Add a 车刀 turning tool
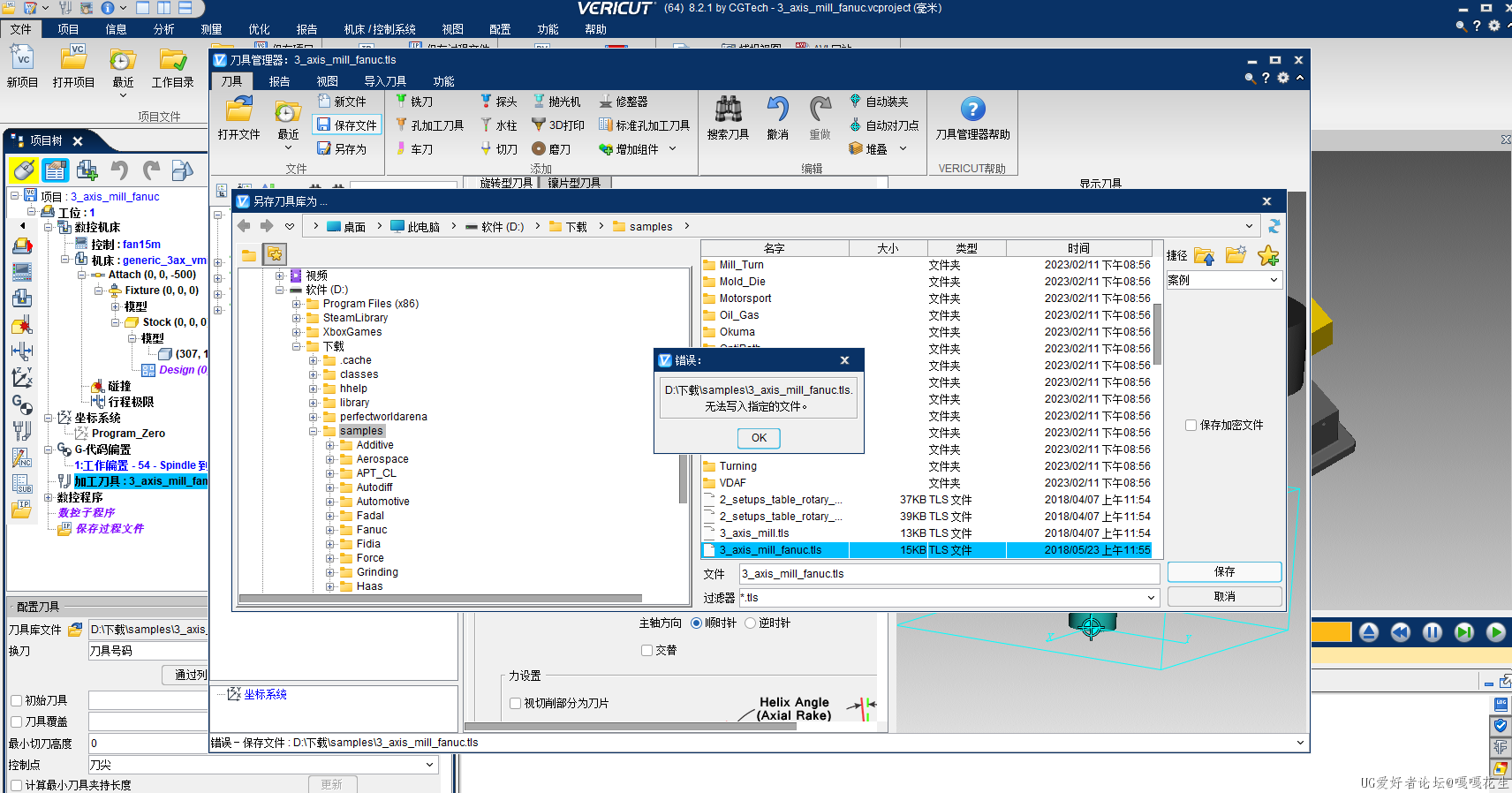1512x793 pixels. click(413, 149)
